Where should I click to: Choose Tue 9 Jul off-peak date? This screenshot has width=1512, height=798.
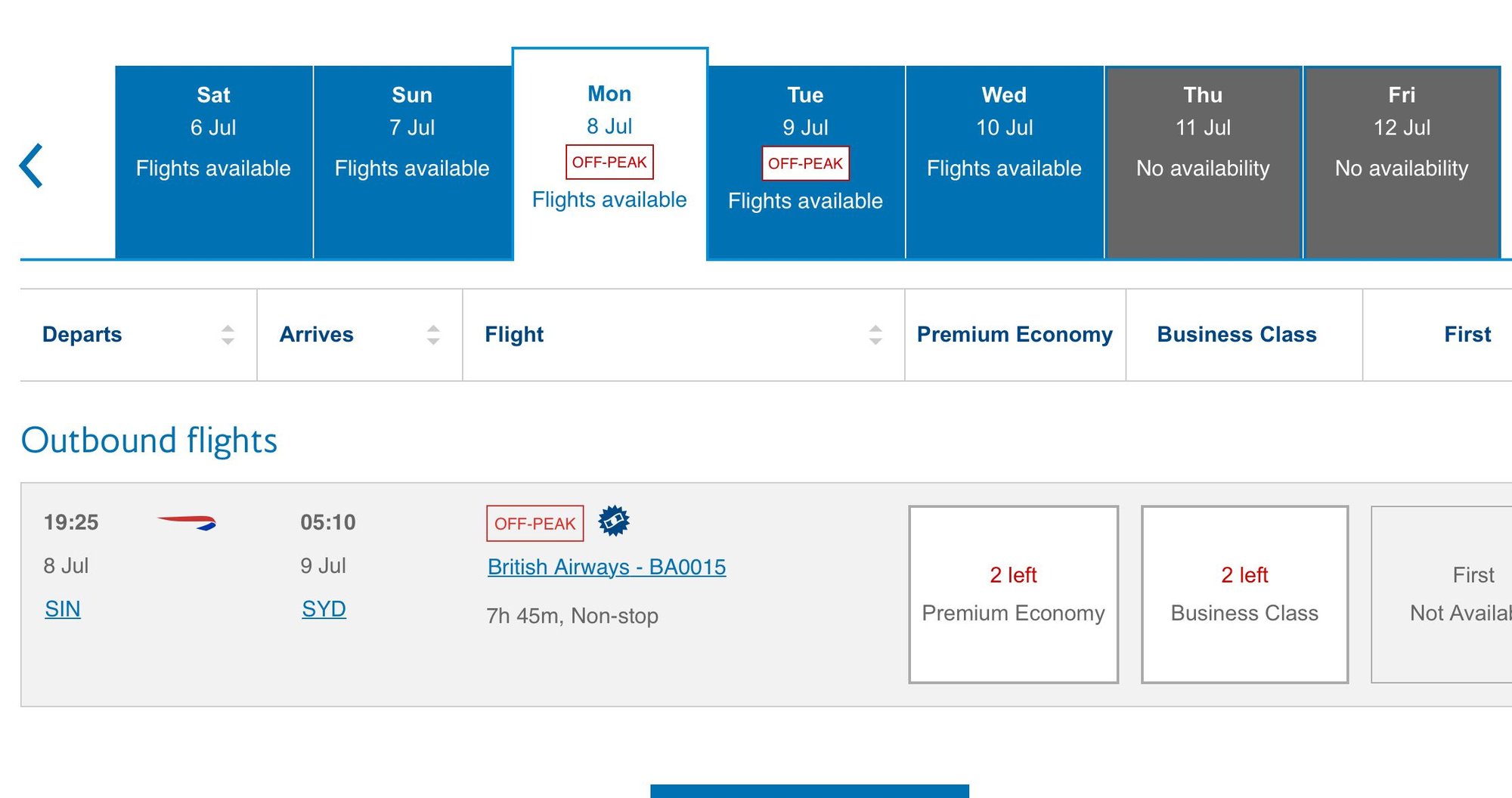(x=805, y=162)
